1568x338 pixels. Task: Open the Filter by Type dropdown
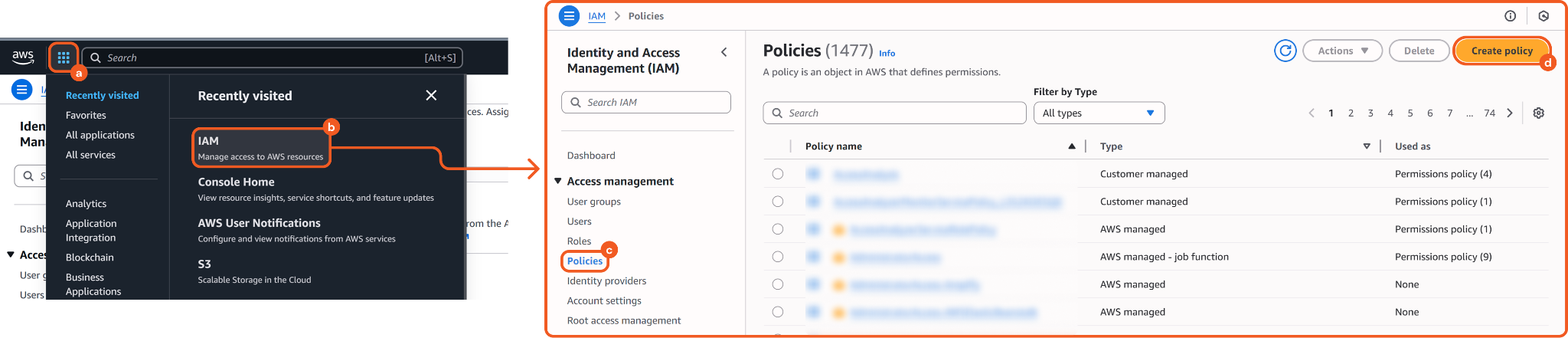[1098, 113]
